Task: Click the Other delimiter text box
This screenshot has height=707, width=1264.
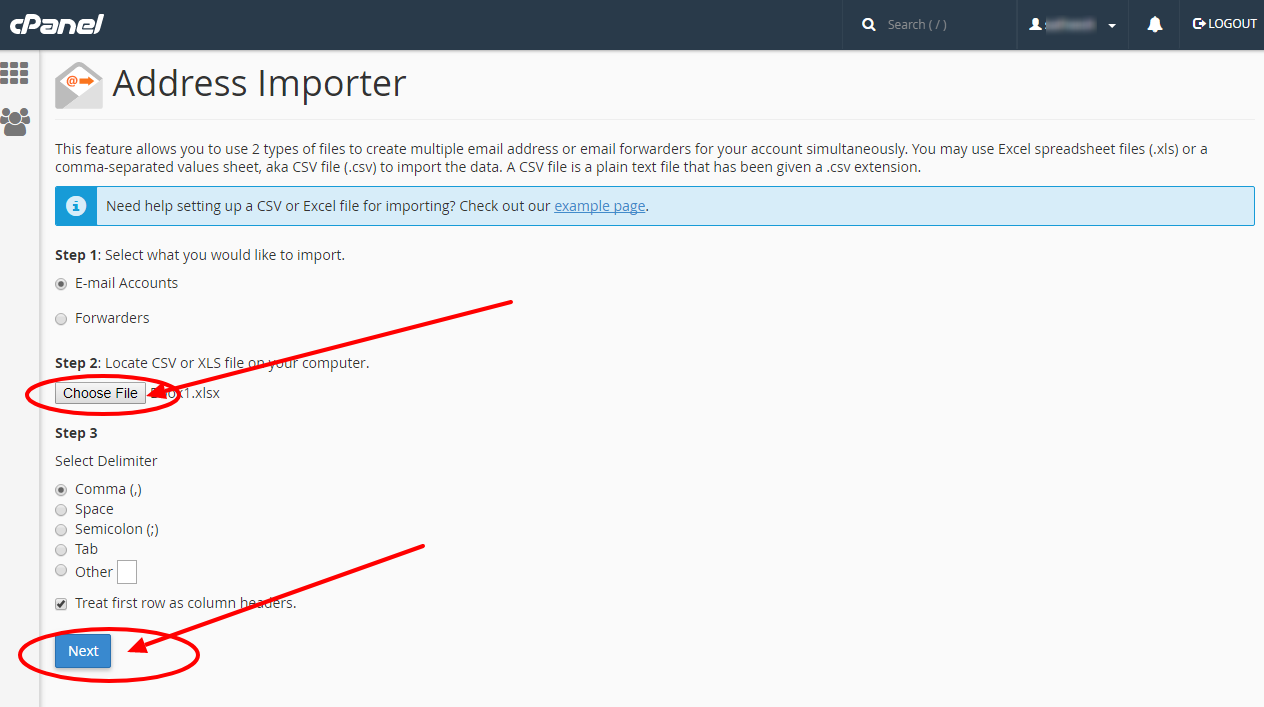Action: pyautogui.click(x=127, y=572)
